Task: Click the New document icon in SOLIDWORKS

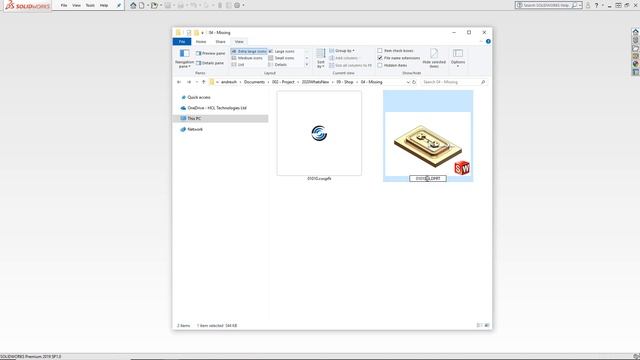Action: click(142, 5)
